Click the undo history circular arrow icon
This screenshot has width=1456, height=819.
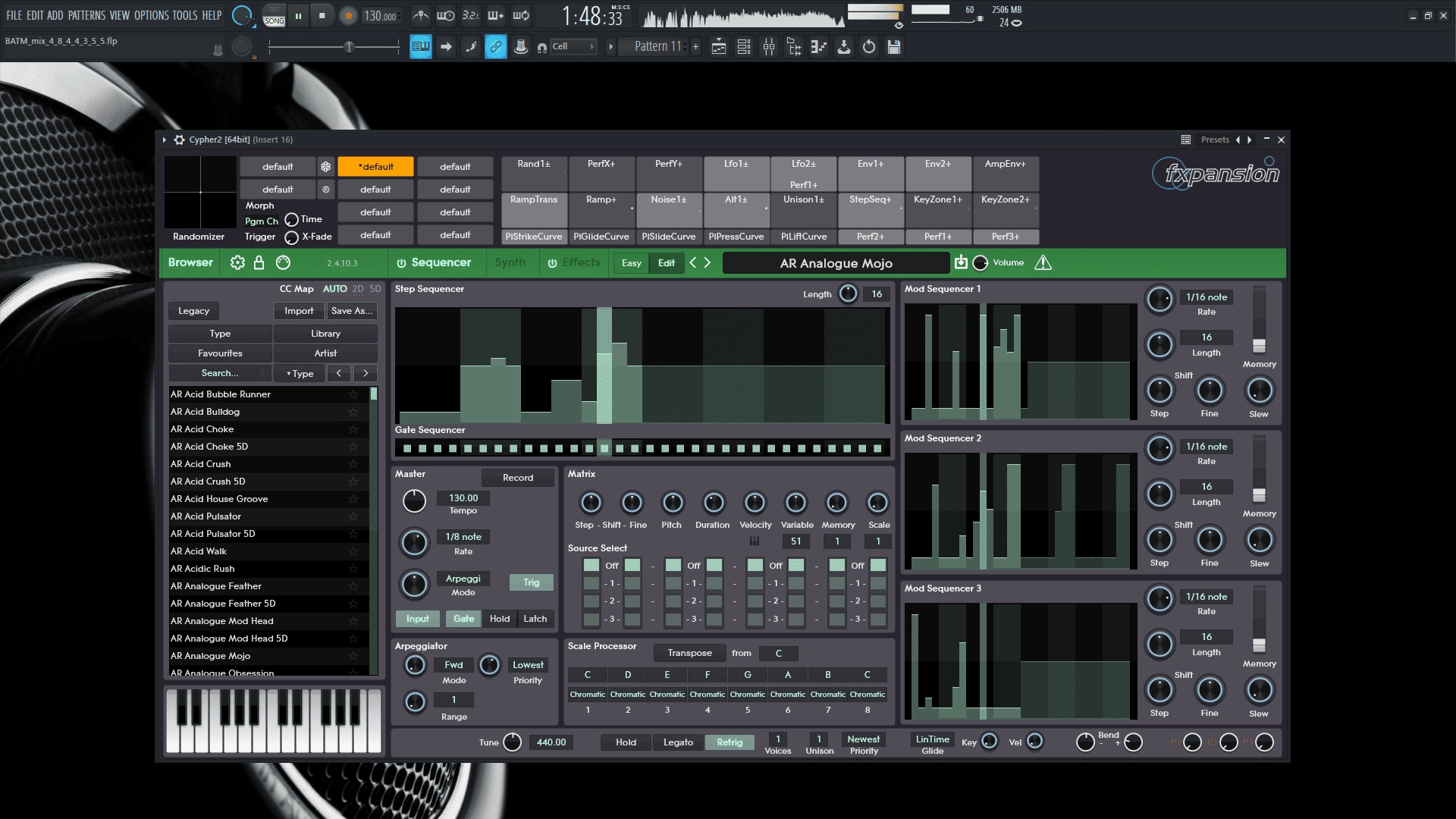(869, 47)
